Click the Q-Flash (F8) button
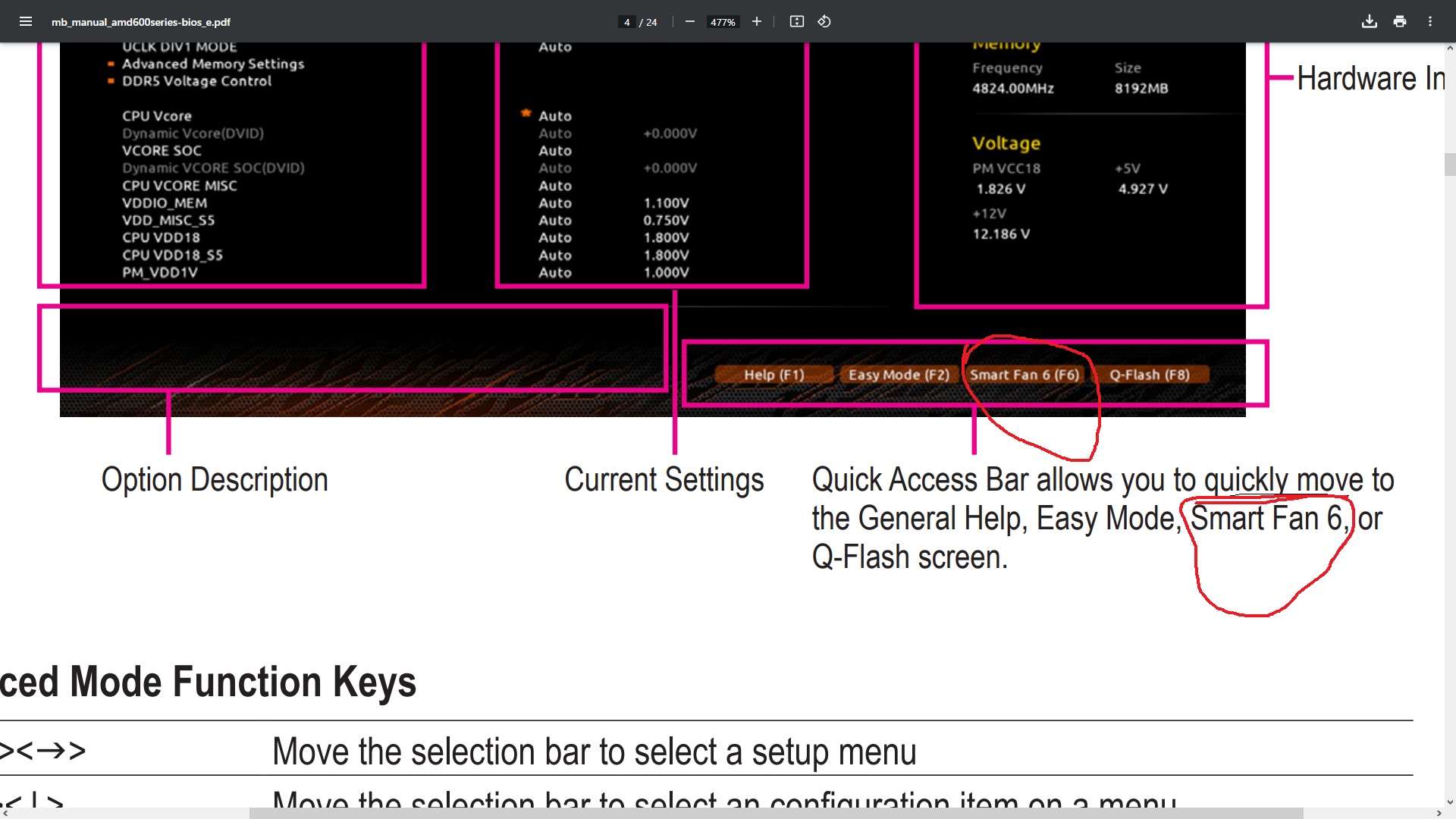Viewport: 1456px width, 819px height. click(x=1150, y=375)
